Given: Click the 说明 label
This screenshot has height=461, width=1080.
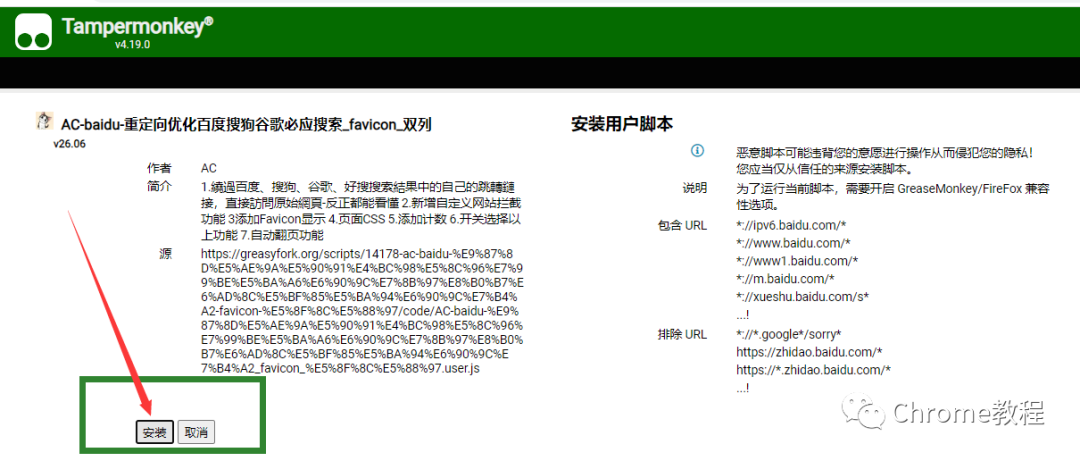Looking at the screenshot, I should coord(694,188).
